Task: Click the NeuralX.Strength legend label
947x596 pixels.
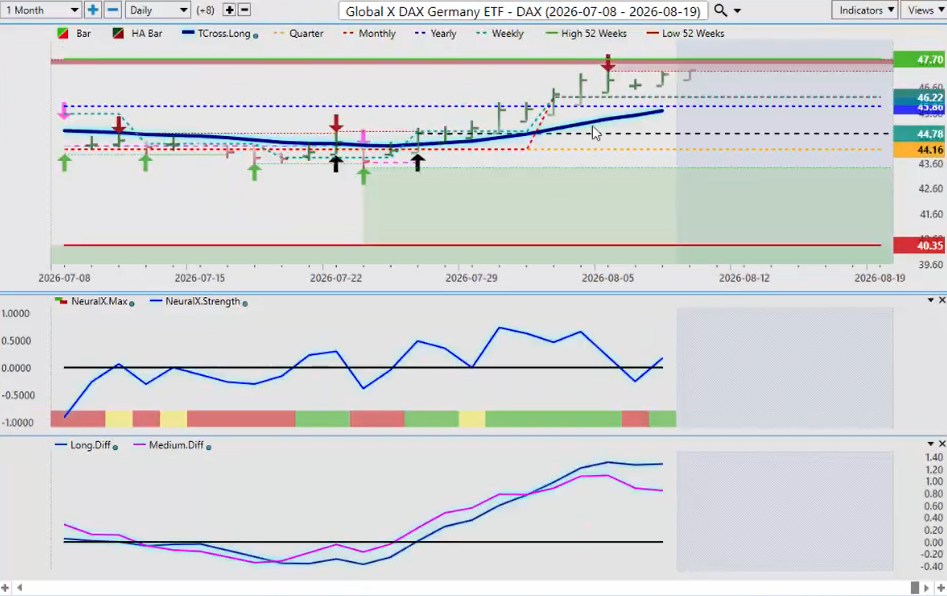Action: tap(202, 301)
